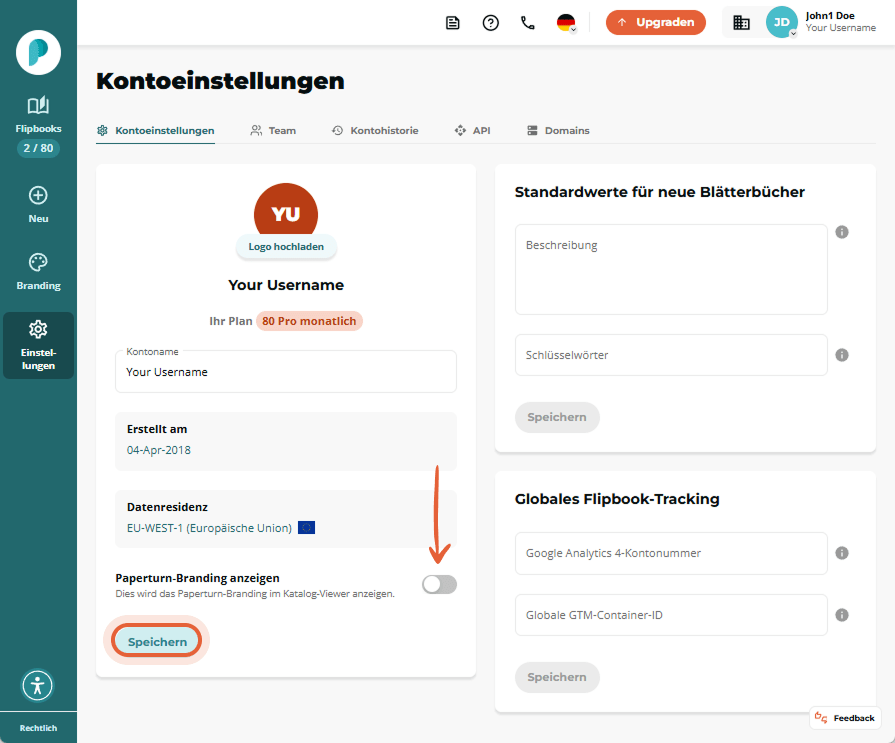This screenshot has width=895, height=743.
Task: Click the JD user avatar
Action: coord(781,22)
